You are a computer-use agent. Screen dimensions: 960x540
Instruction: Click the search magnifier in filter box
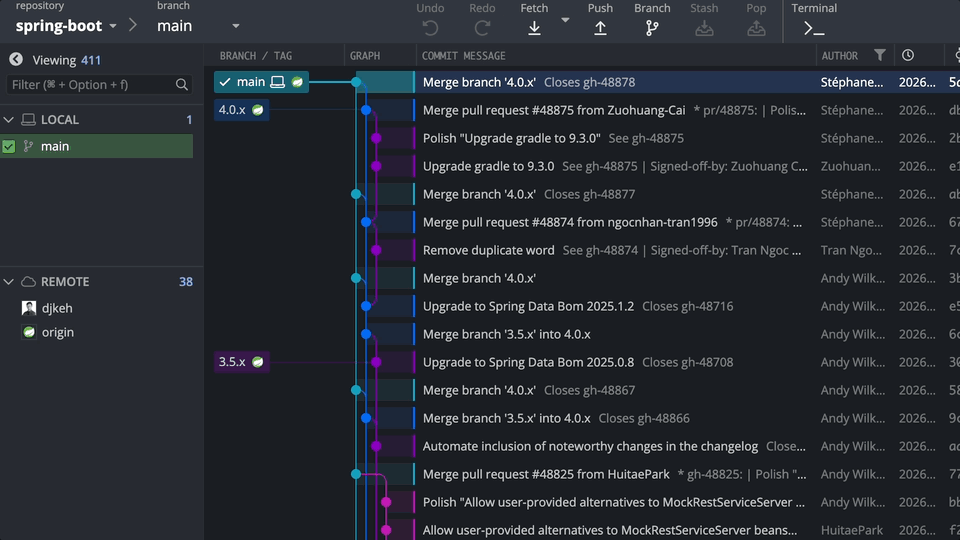182,85
